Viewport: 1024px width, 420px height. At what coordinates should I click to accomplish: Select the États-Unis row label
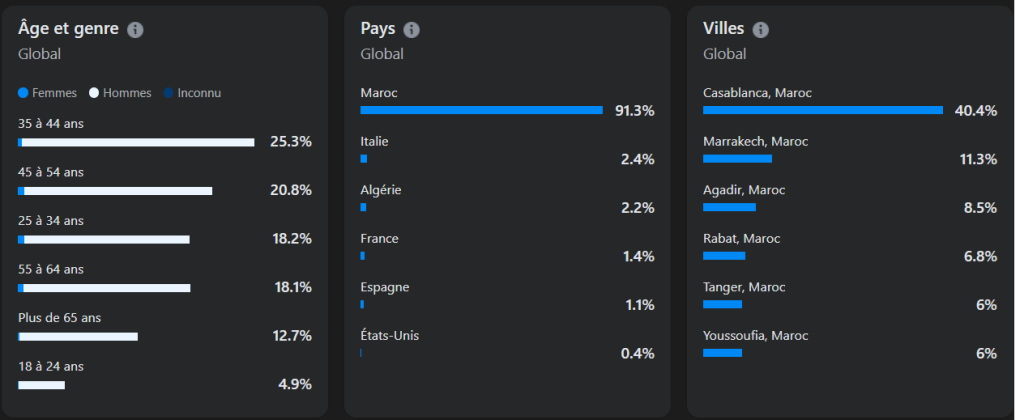tap(390, 335)
